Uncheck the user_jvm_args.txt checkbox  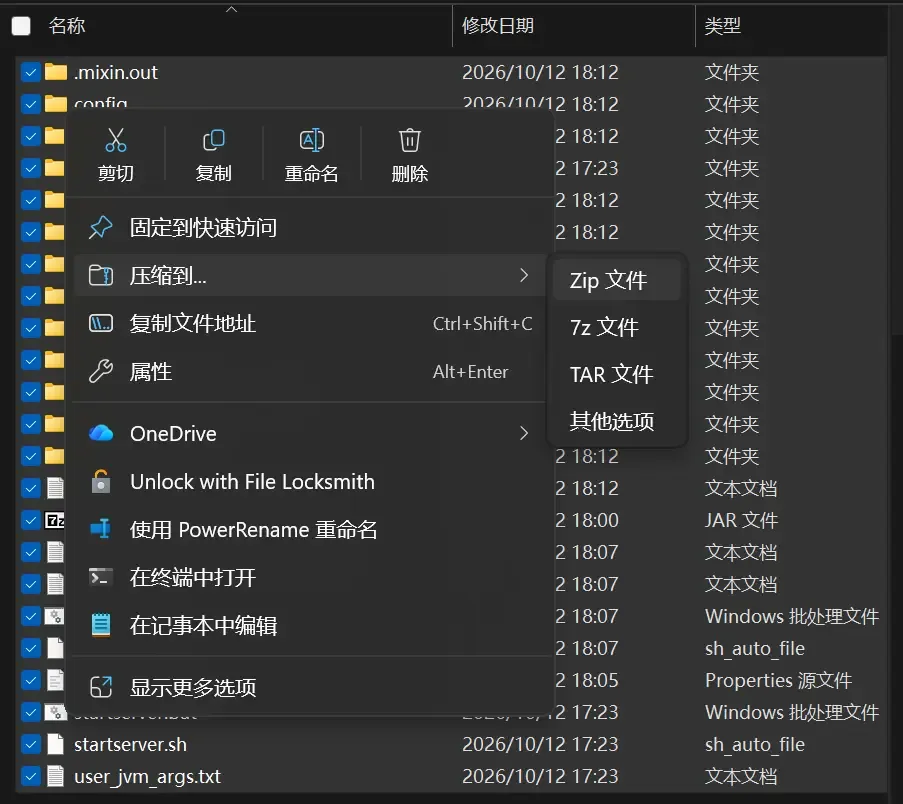tap(30, 776)
